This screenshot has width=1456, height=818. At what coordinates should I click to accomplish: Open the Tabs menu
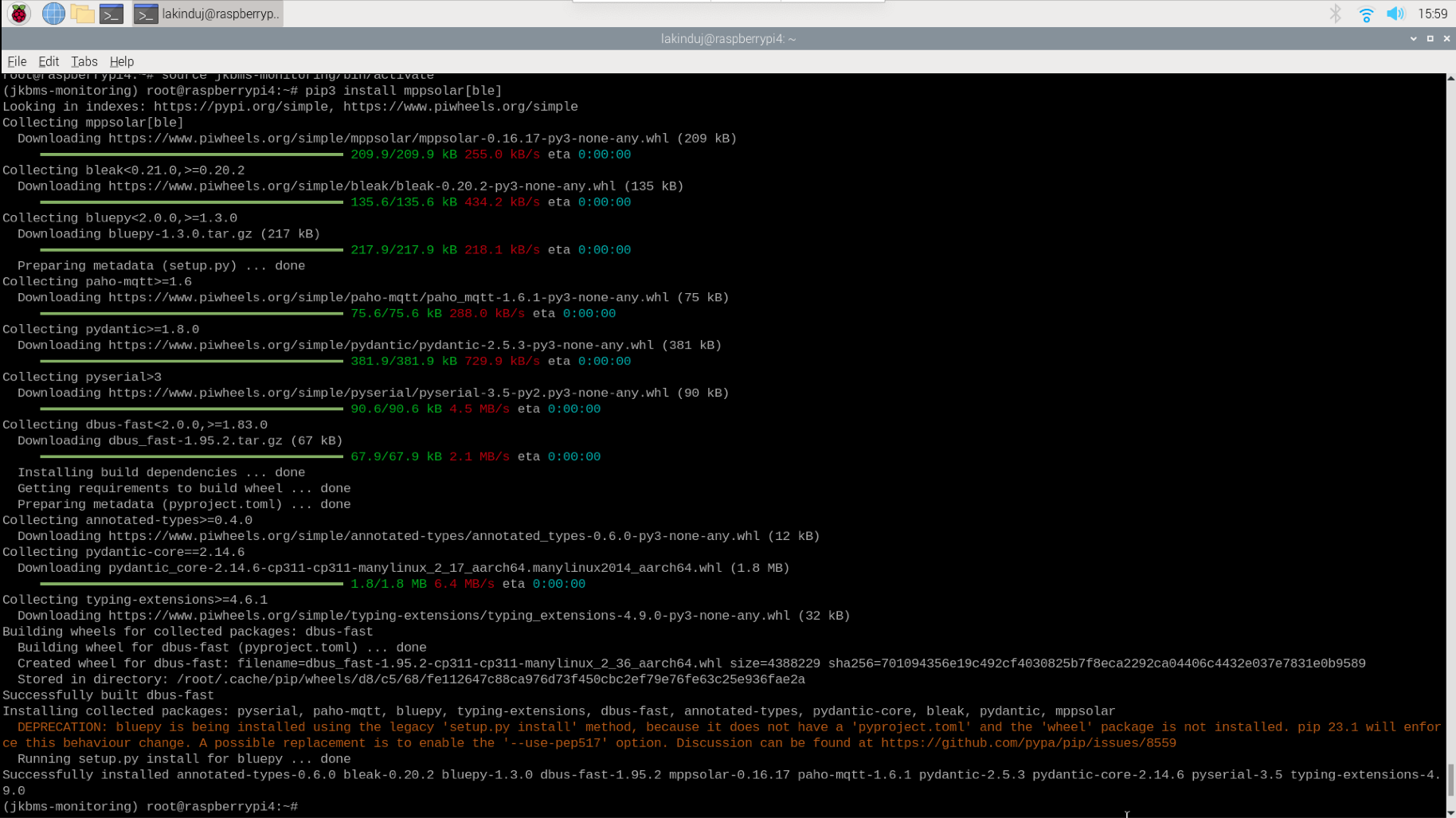84,61
